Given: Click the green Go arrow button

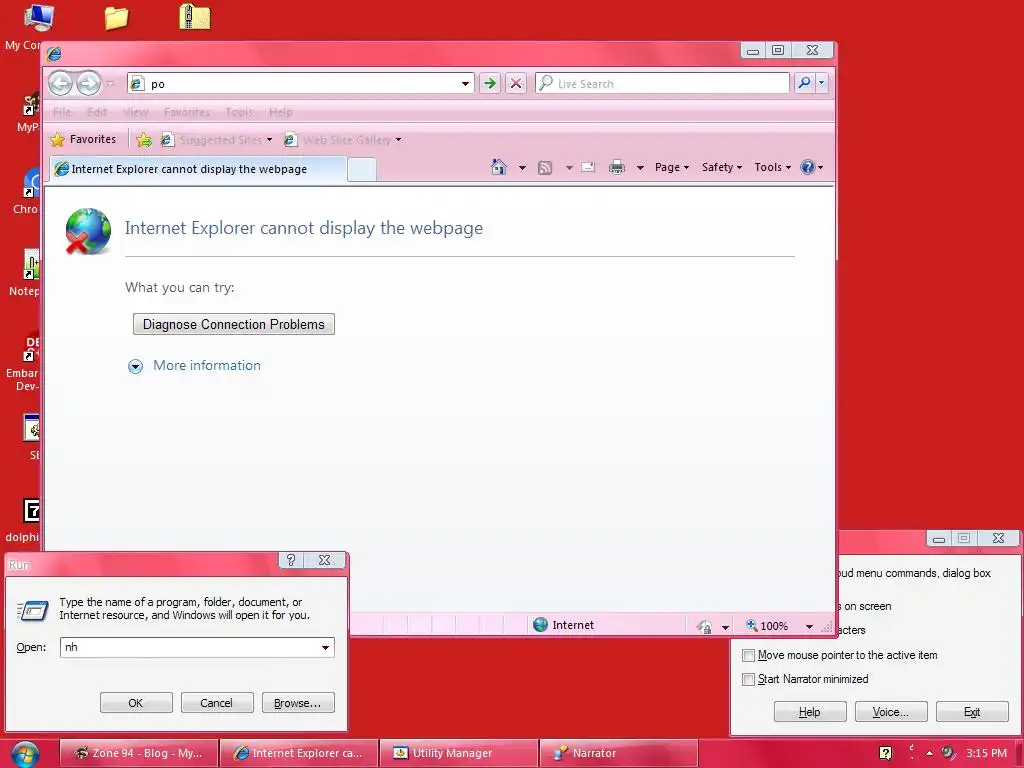Looking at the screenshot, I should [x=490, y=83].
